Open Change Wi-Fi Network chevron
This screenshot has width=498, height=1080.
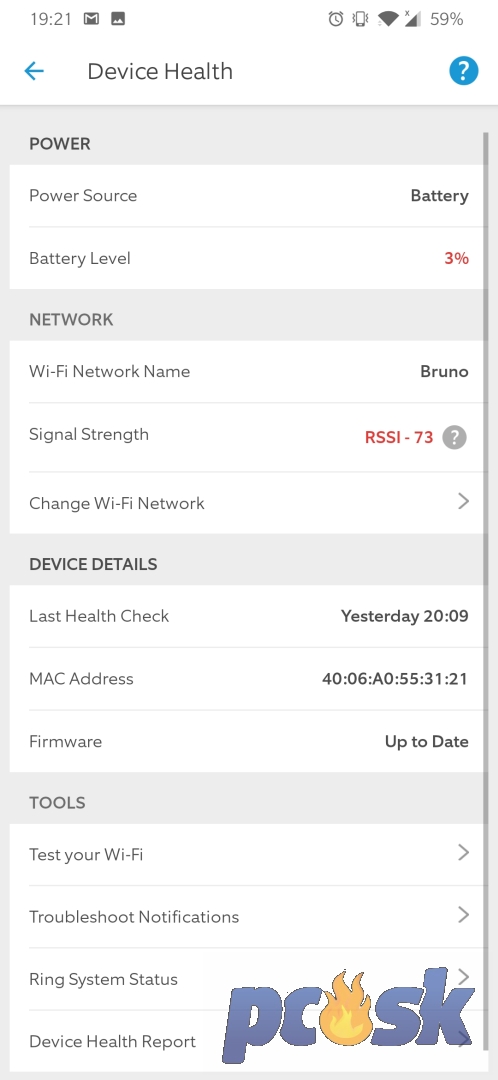coord(463,501)
